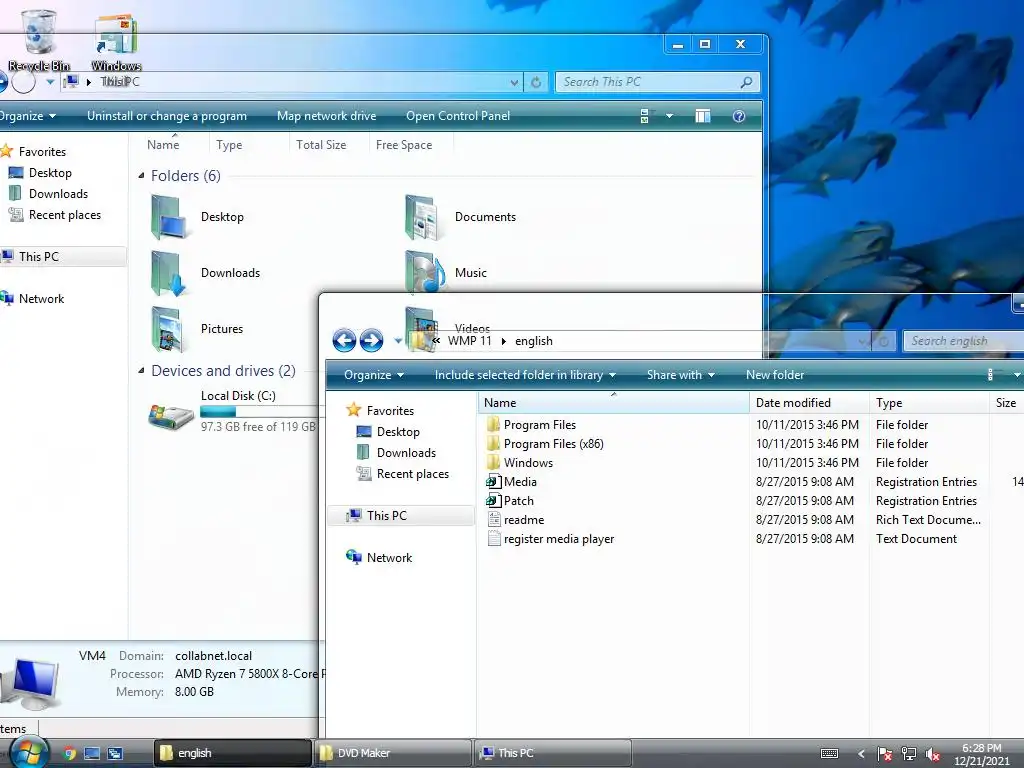Screen dimensions: 1024x768
Task: Open the Music folder in This PC
Action: [x=446, y=272]
